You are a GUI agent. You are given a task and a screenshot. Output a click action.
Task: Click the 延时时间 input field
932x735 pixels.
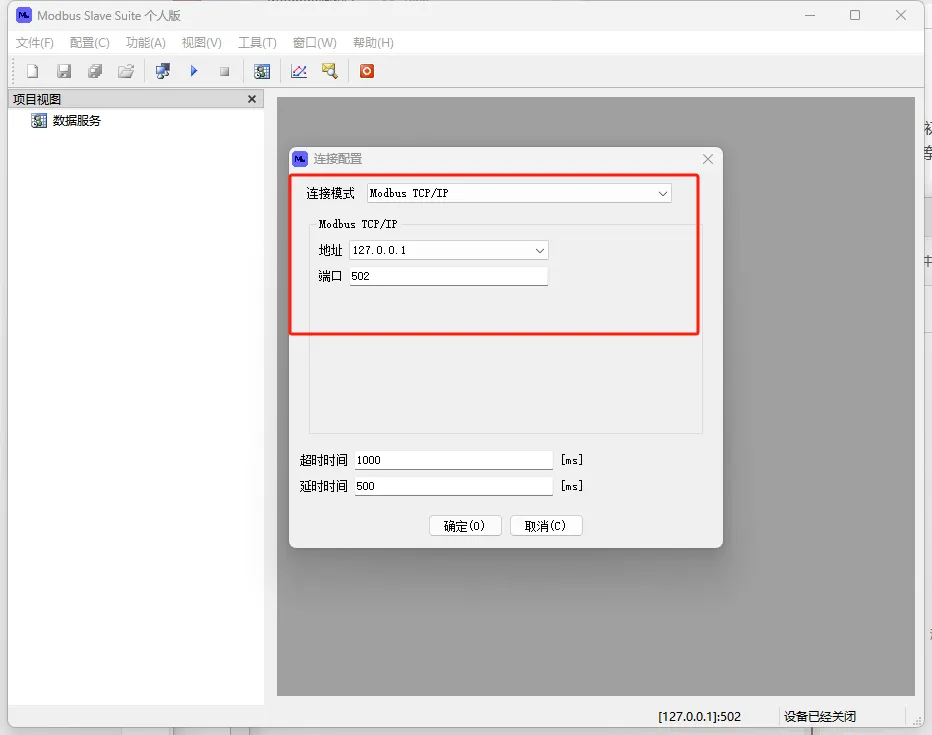pos(454,486)
